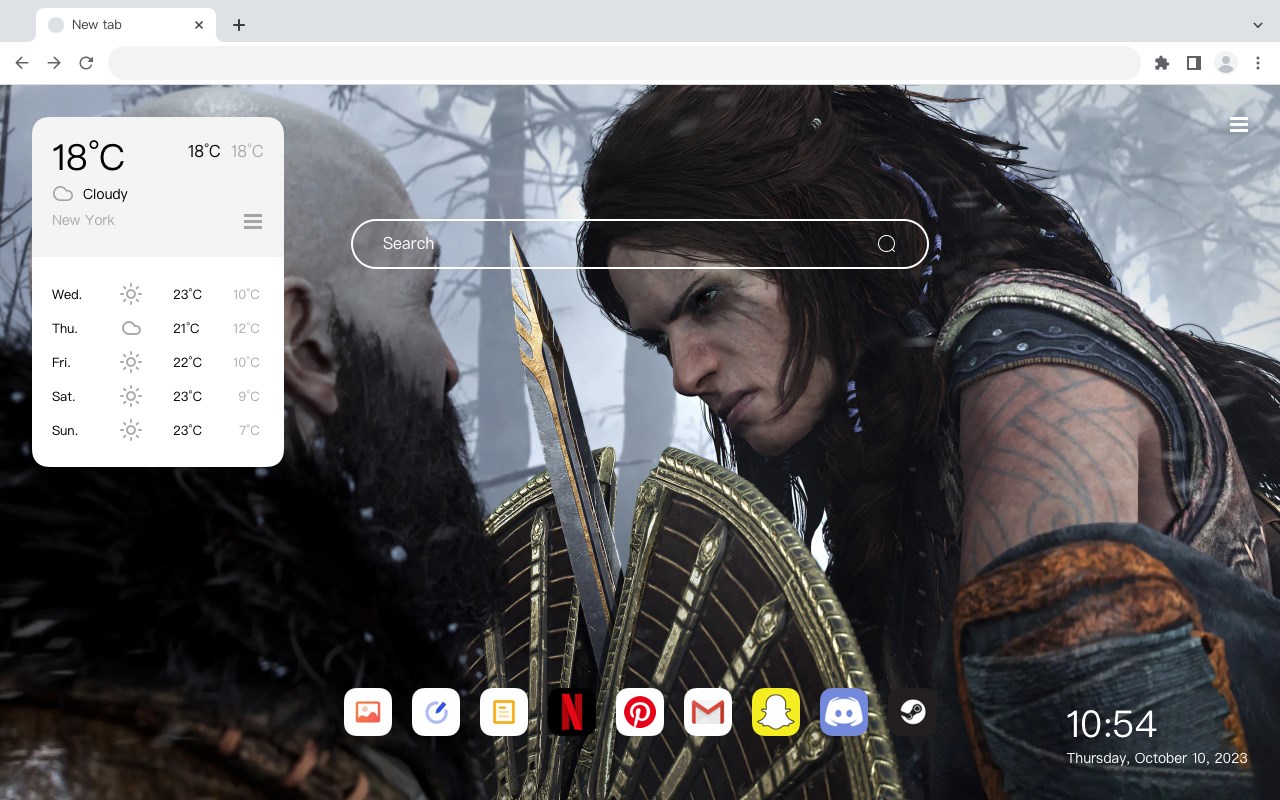
Task: Open the page hamburger menu at top right
Action: [x=1239, y=124]
